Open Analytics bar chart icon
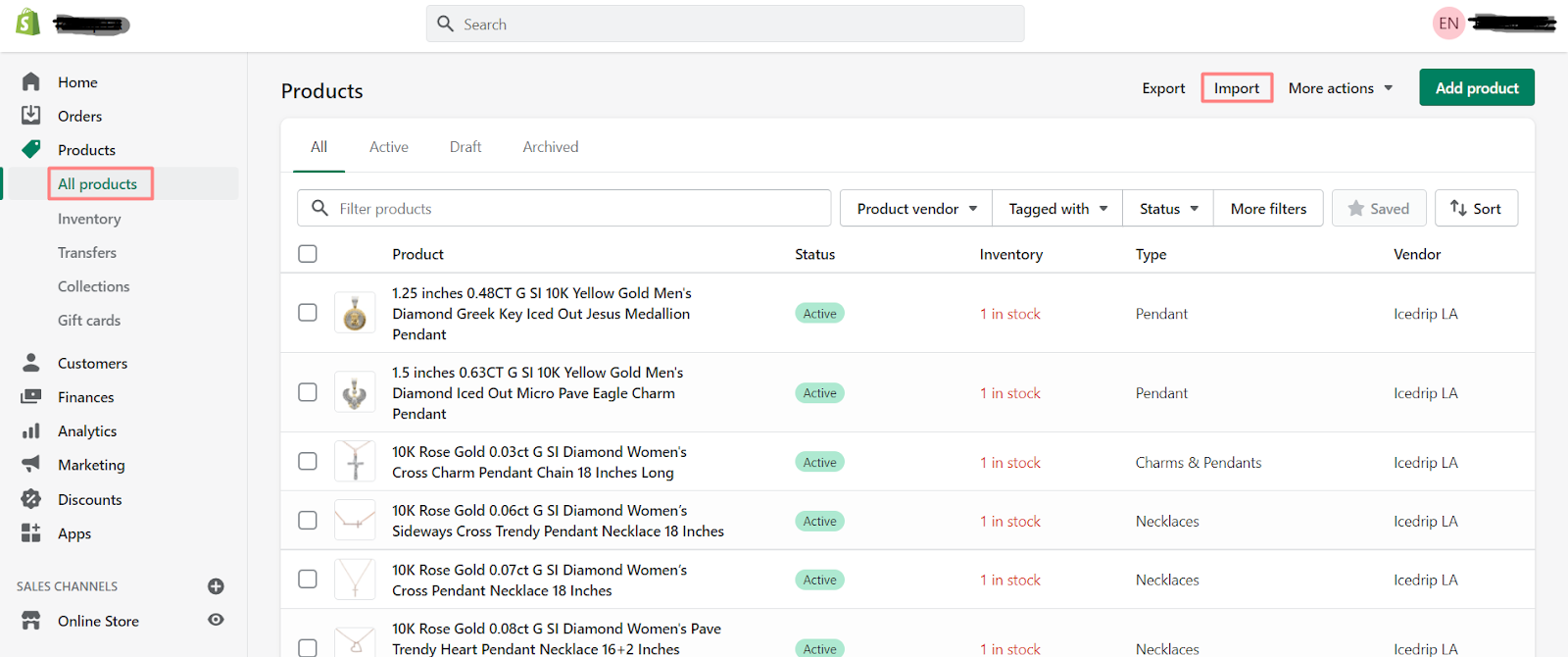 [x=31, y=430]
